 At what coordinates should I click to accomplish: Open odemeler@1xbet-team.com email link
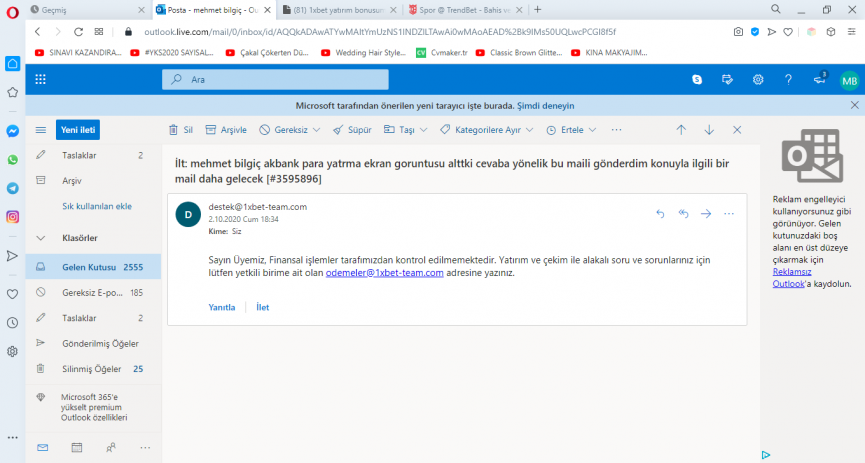point(385,273)
